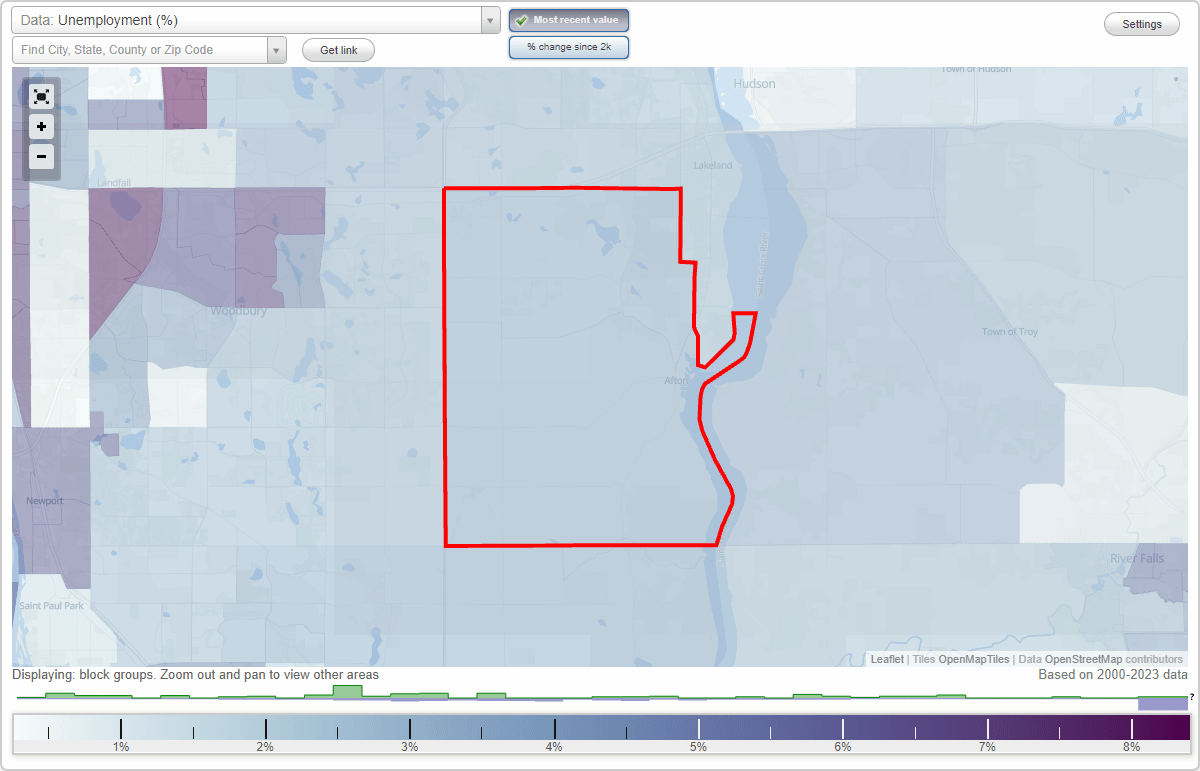Open the Unemployment (%) data selector
Viewport: 1200px width, 771px height.
(250, 19)
